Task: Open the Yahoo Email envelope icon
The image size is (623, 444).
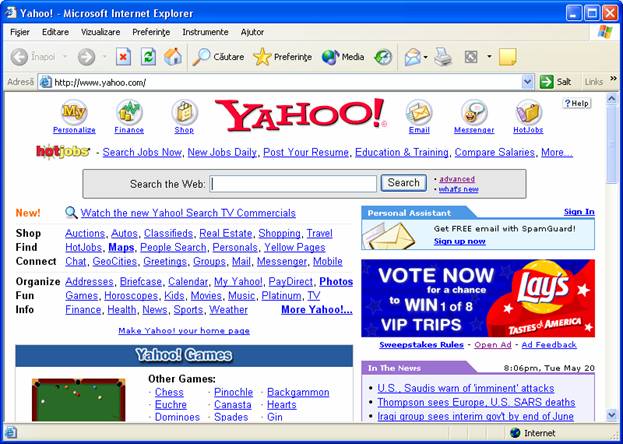Action: (x=419, y=112)
